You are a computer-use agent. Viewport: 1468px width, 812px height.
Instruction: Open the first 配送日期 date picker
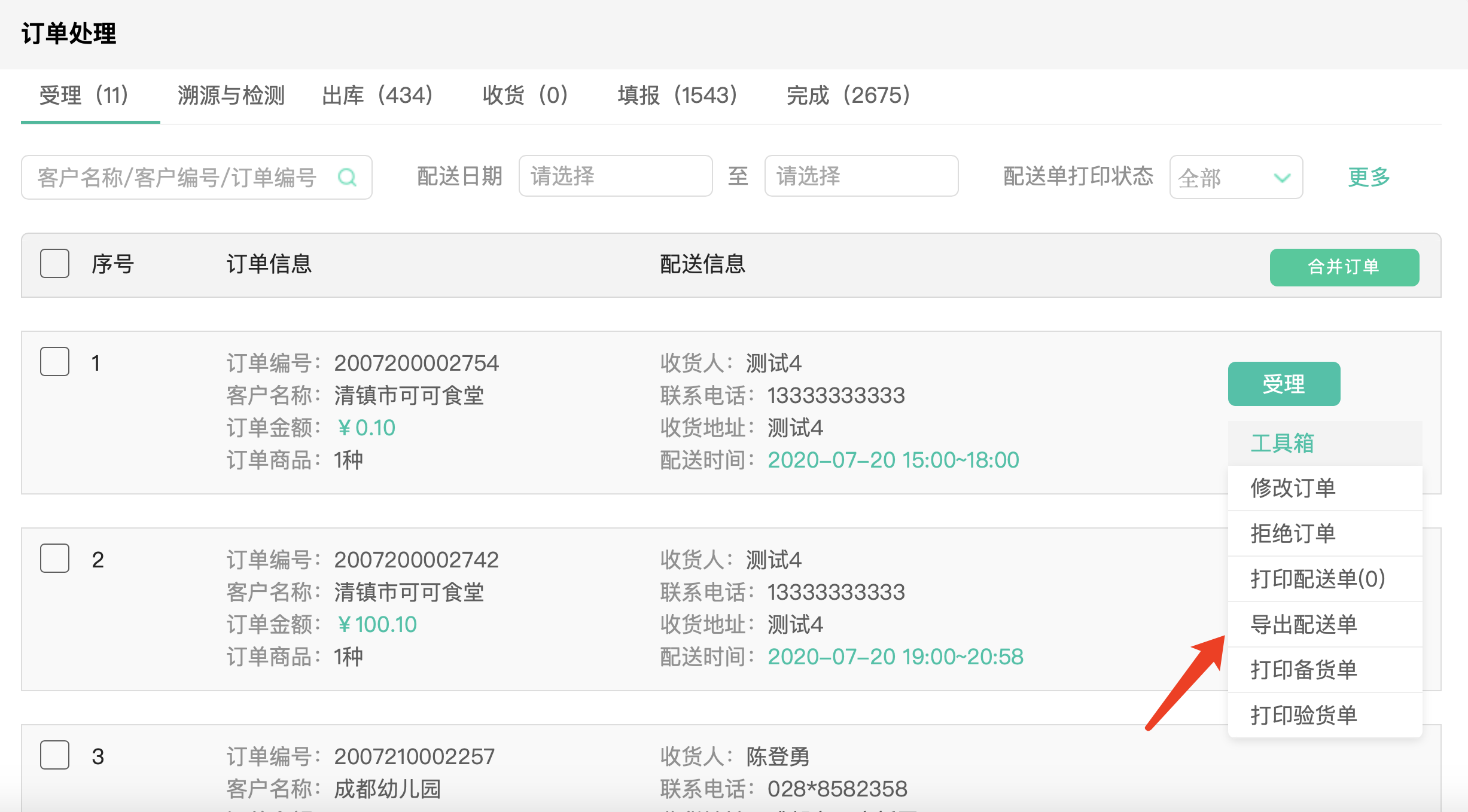point(615,176)
